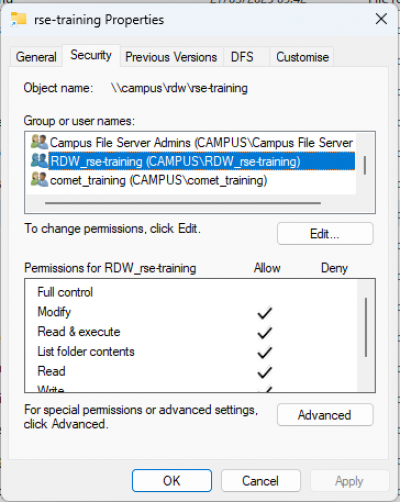Click the RDW_rse-training group icon

pos(39,161)
